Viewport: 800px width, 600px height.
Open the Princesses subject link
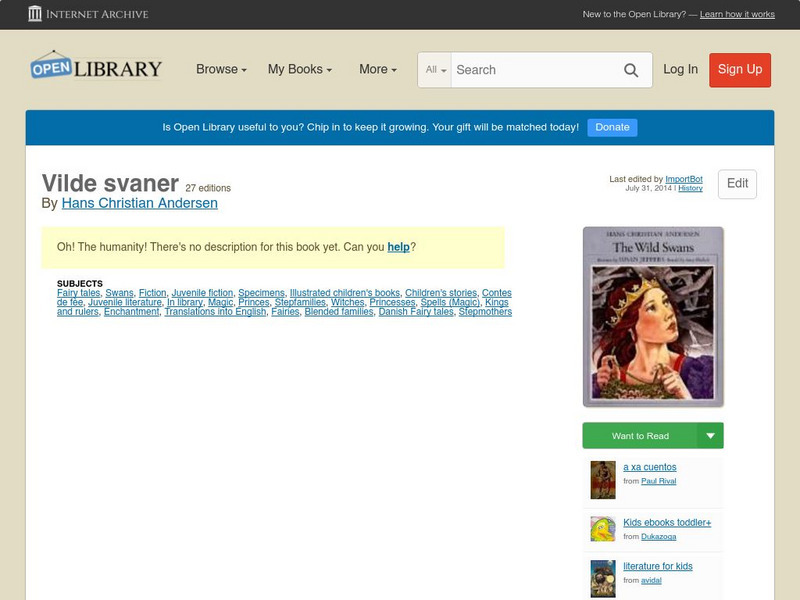[x=392, y=302]
